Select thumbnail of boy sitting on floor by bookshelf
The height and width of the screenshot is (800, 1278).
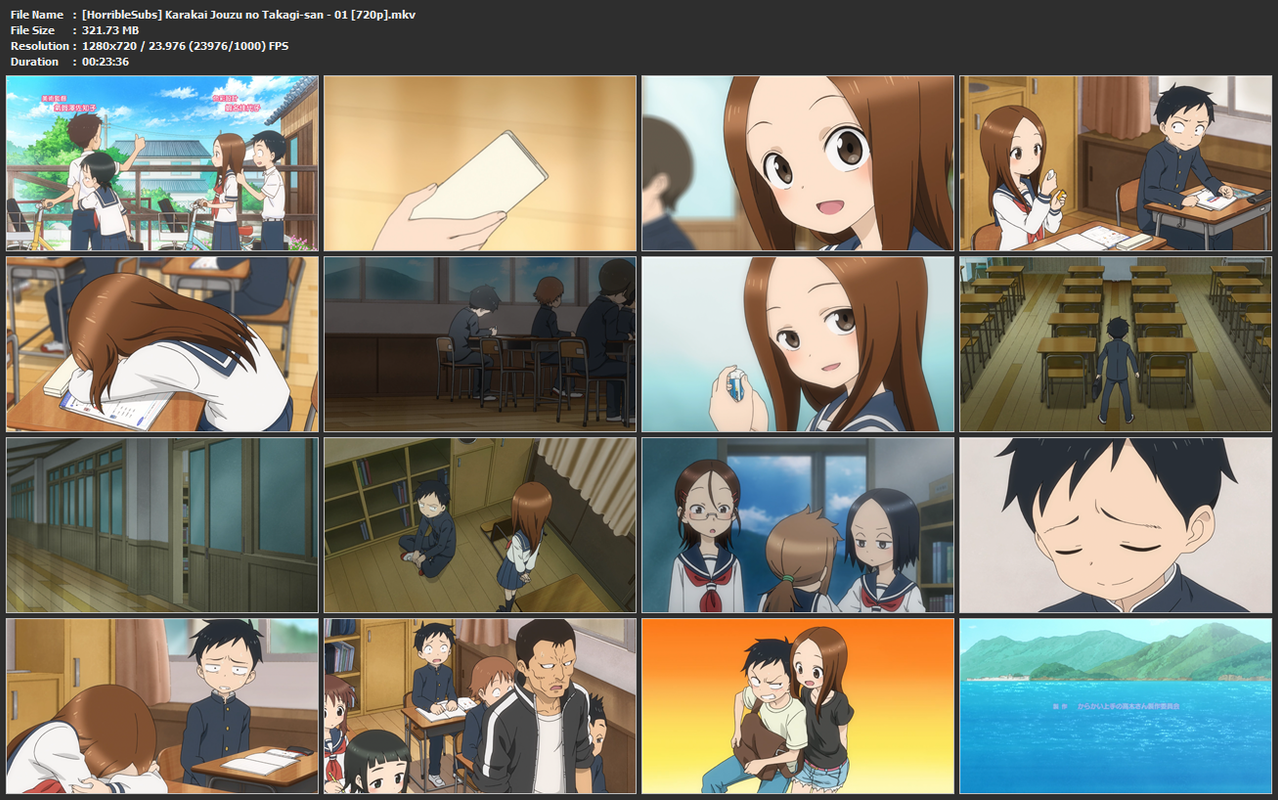[x=480, y=525]
